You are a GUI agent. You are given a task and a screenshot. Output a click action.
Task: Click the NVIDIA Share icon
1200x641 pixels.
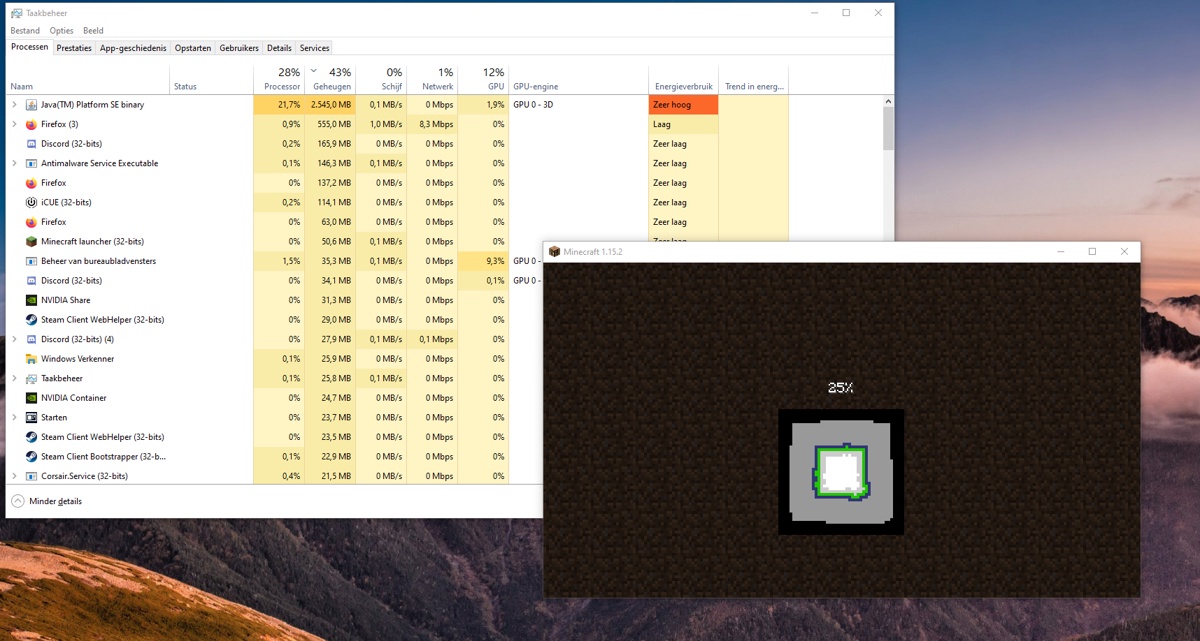(x=31, y=300)
